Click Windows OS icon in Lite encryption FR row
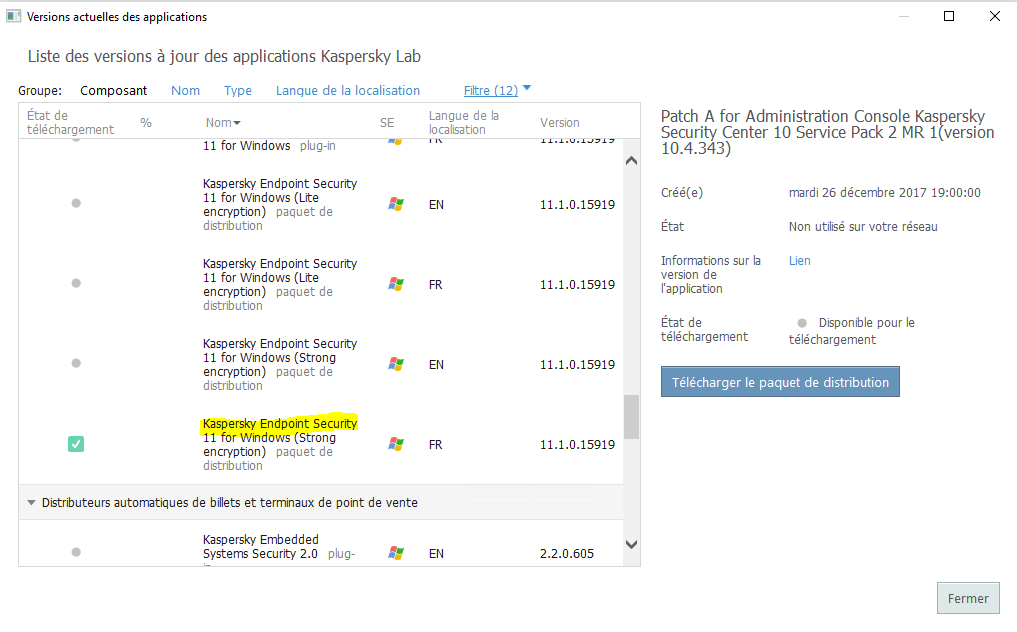Screen dimensions: 1017x632 tap(396, 284)
